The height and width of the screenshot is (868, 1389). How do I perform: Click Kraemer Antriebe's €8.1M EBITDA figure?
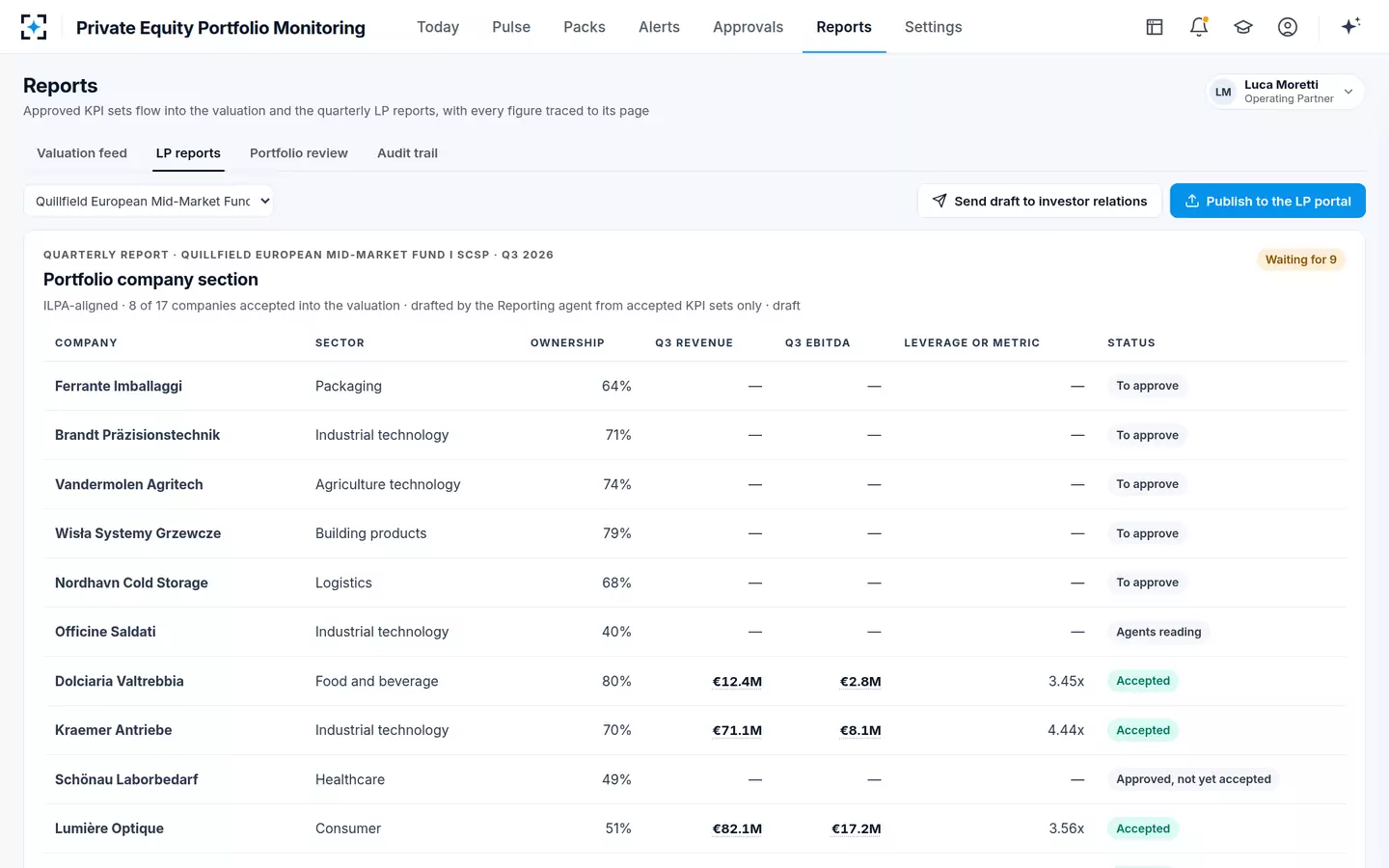pyautogui.click(x=860, y=730)
